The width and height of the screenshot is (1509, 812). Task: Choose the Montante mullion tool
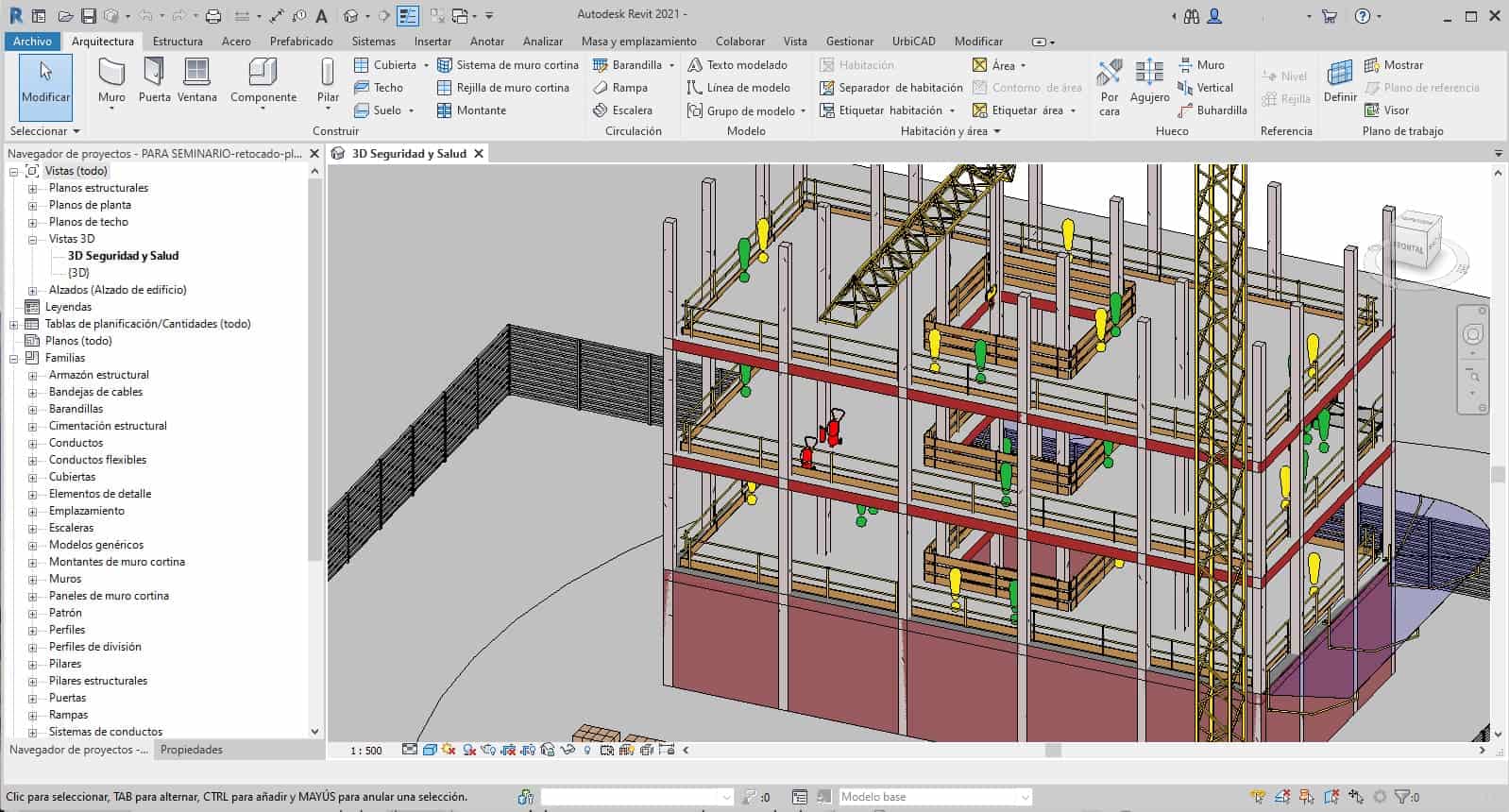pos(471,110)
